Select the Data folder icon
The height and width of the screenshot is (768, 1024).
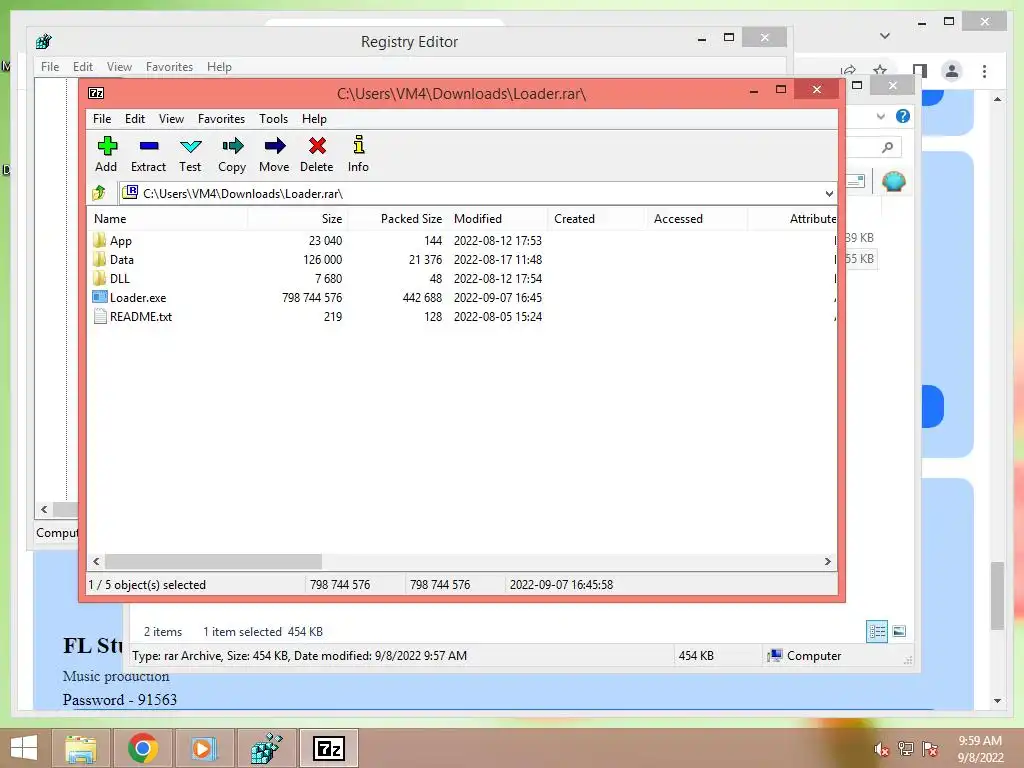click(99, 259)
